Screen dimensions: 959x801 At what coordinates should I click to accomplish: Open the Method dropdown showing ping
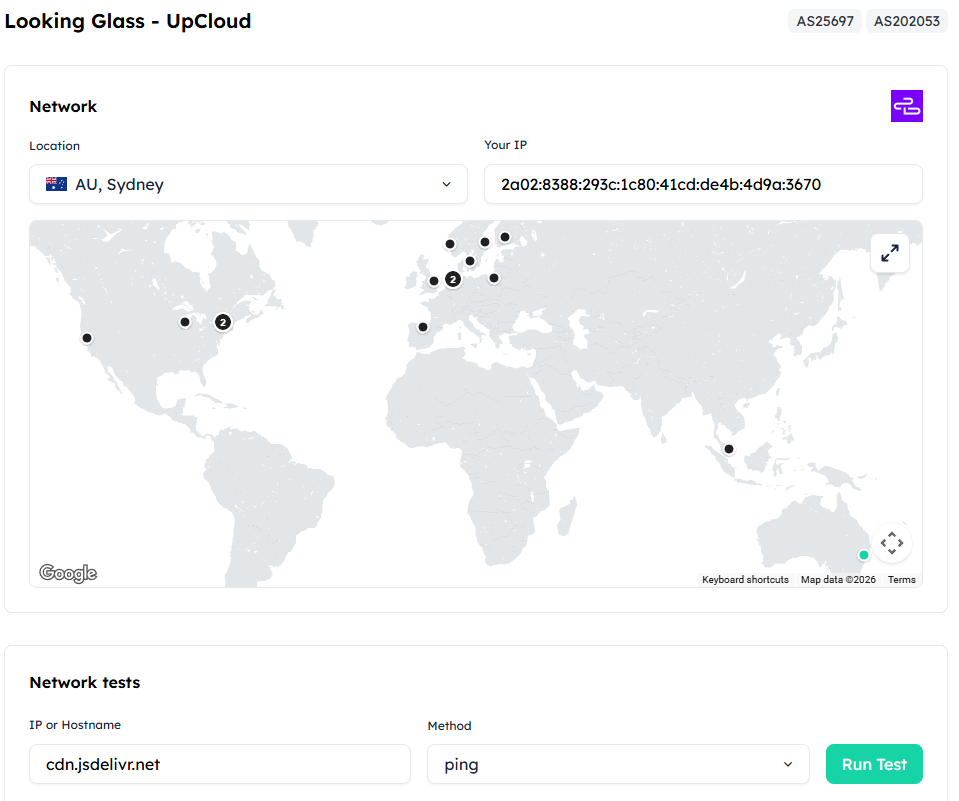tap(618, 764)
